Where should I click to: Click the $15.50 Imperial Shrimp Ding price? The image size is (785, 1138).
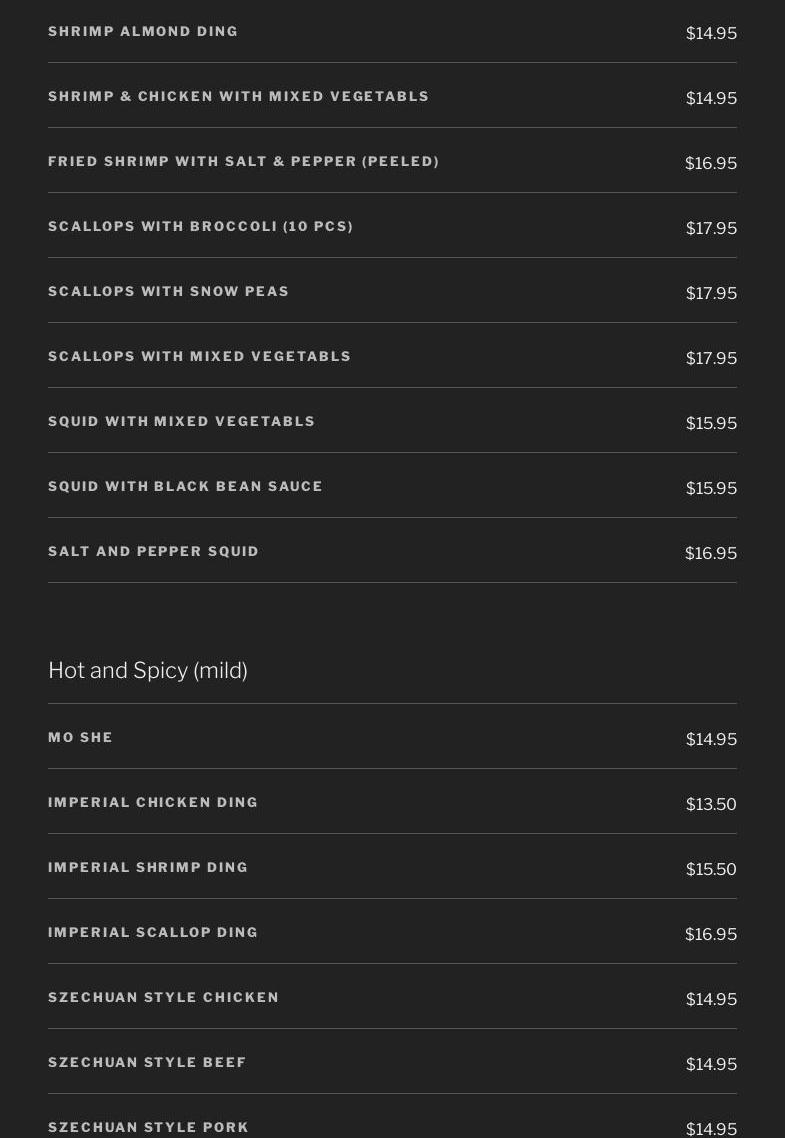click(711, 869)
